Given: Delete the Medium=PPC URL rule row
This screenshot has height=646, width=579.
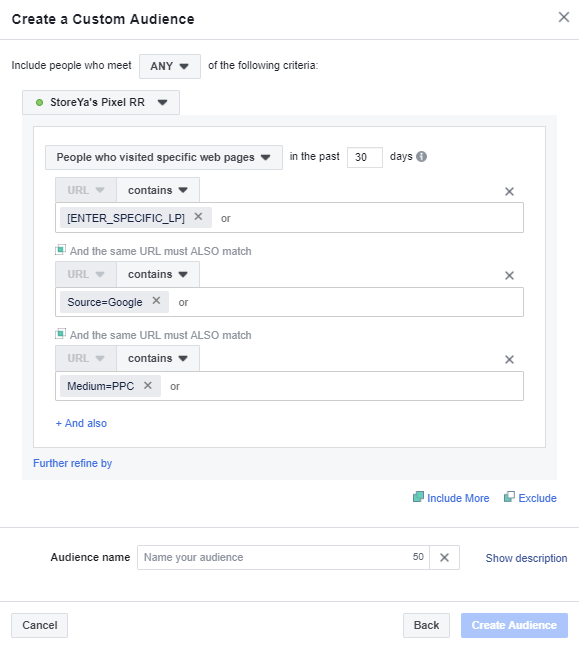Looking at the screenshot, I should click(509, 360).
